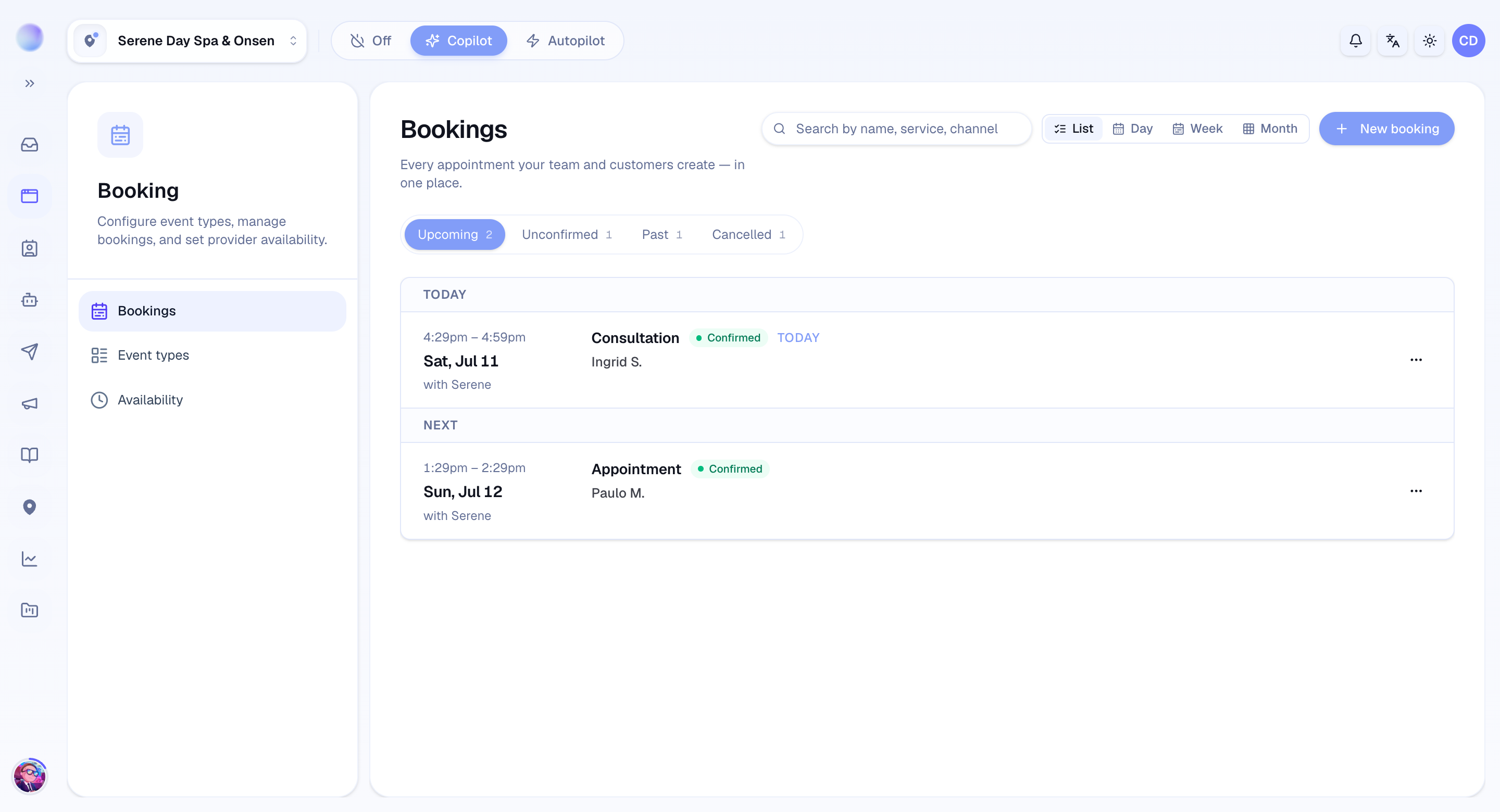Image resolution: width=1500 pixels, height=812 pixels.
Task: Switch to Autopilot mode
Action: pos(566,41)
